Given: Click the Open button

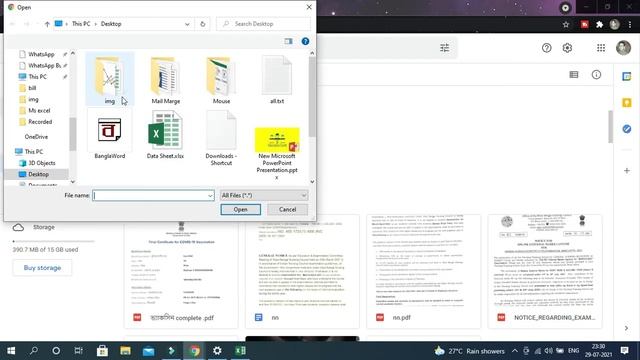Looking at the screenshot, I should (240, 209).
